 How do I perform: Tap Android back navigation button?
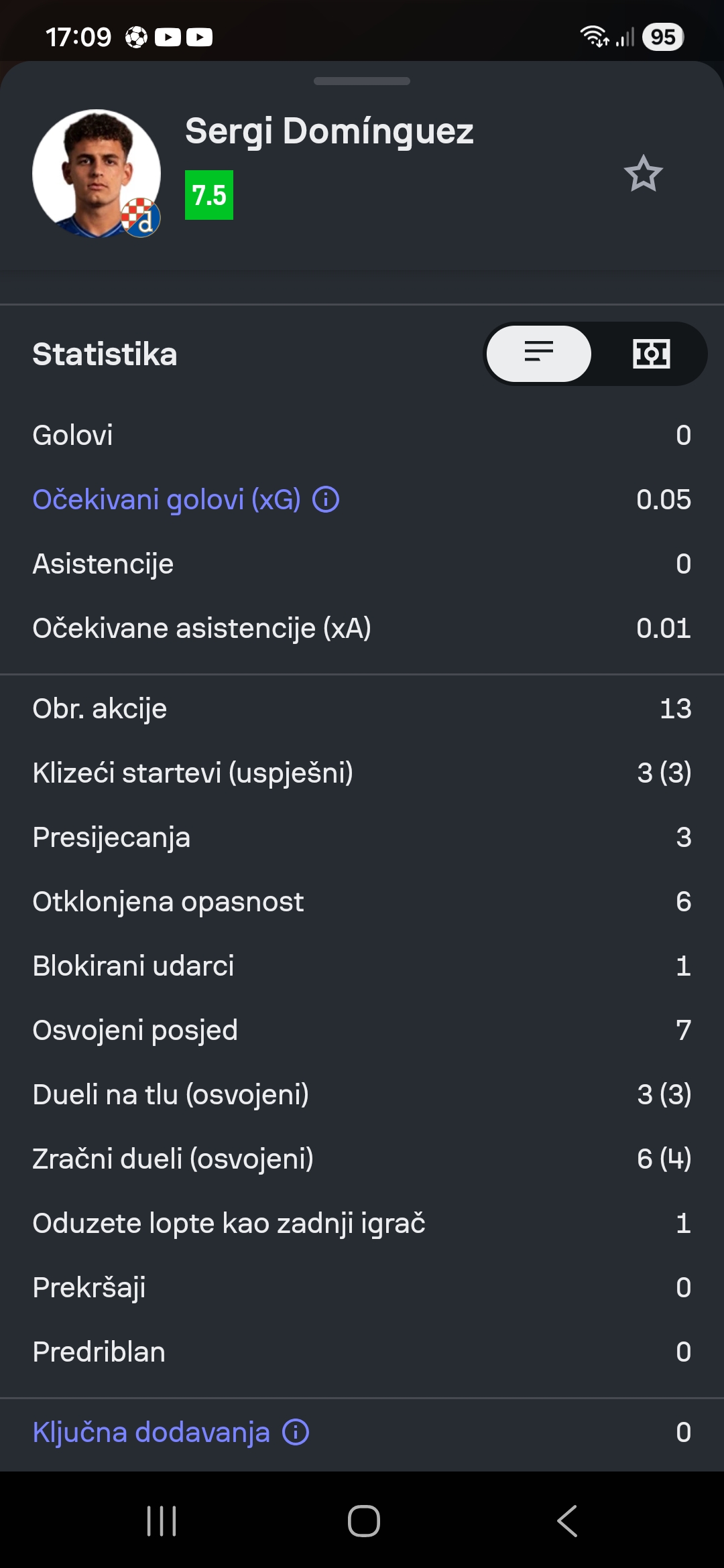click(567, 1520)
